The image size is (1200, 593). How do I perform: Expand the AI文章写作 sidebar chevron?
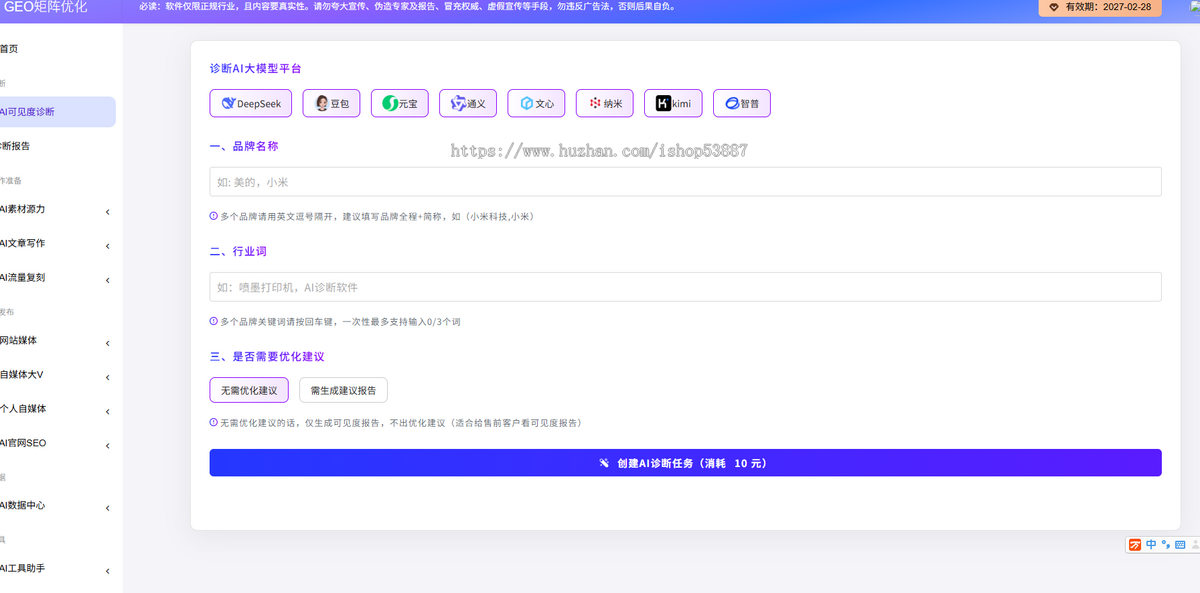pos(107,245)
